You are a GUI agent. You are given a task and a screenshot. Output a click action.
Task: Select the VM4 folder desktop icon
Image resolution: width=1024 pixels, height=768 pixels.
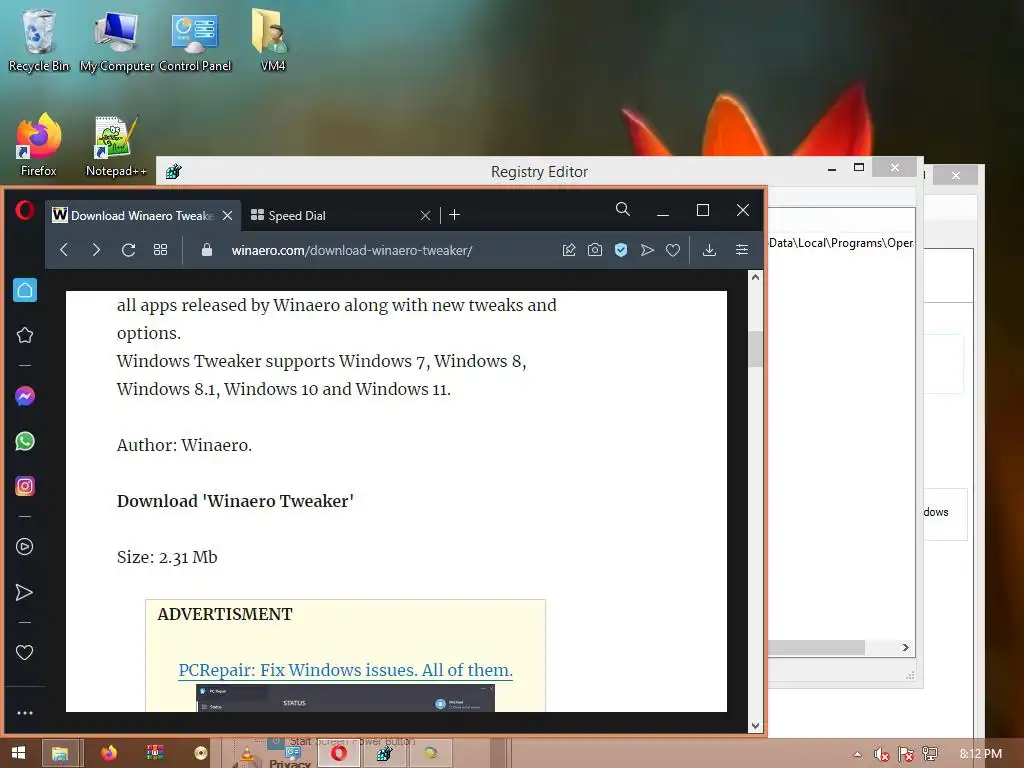pyautogui.click(x=272, y=39)
